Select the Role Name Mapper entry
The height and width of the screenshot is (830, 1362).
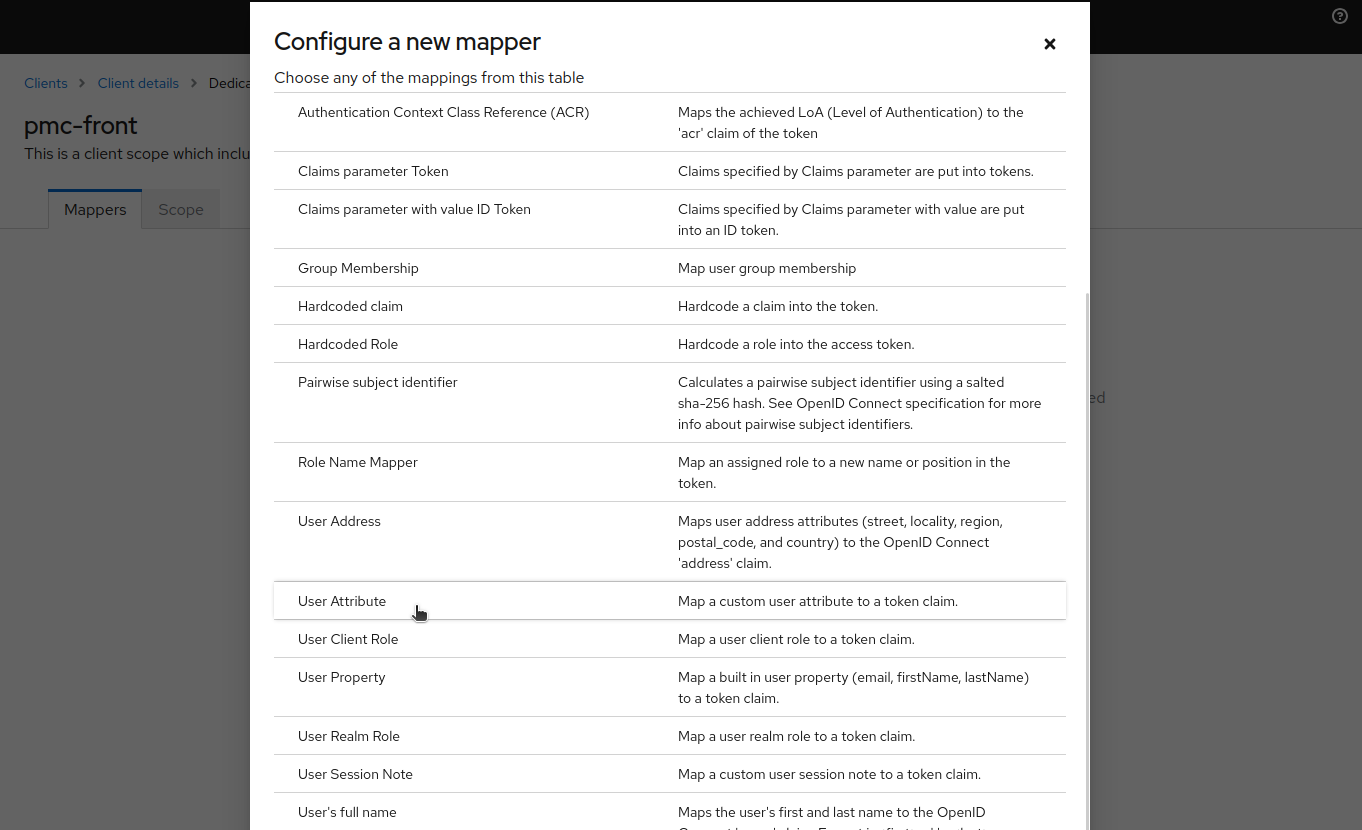click(357, 462)
